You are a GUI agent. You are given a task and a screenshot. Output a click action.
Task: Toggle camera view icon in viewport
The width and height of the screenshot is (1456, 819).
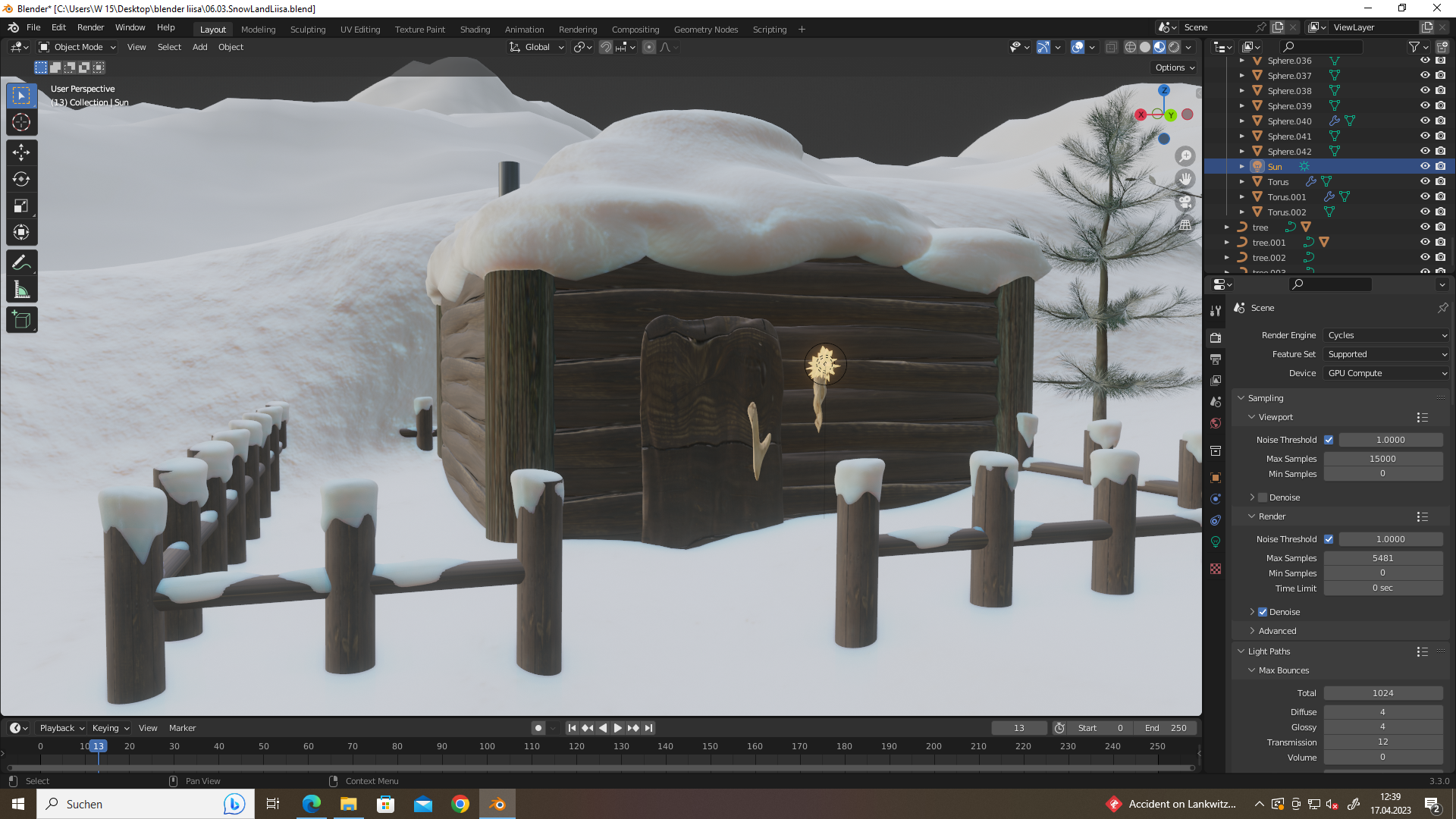coord(1185,202)
